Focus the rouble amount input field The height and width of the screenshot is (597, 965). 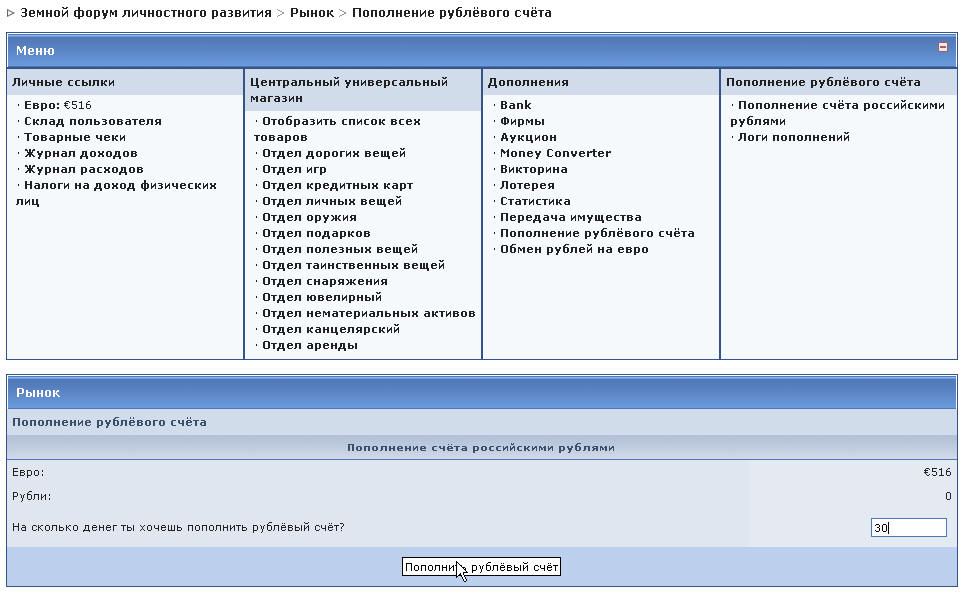(x=907, y=528)
